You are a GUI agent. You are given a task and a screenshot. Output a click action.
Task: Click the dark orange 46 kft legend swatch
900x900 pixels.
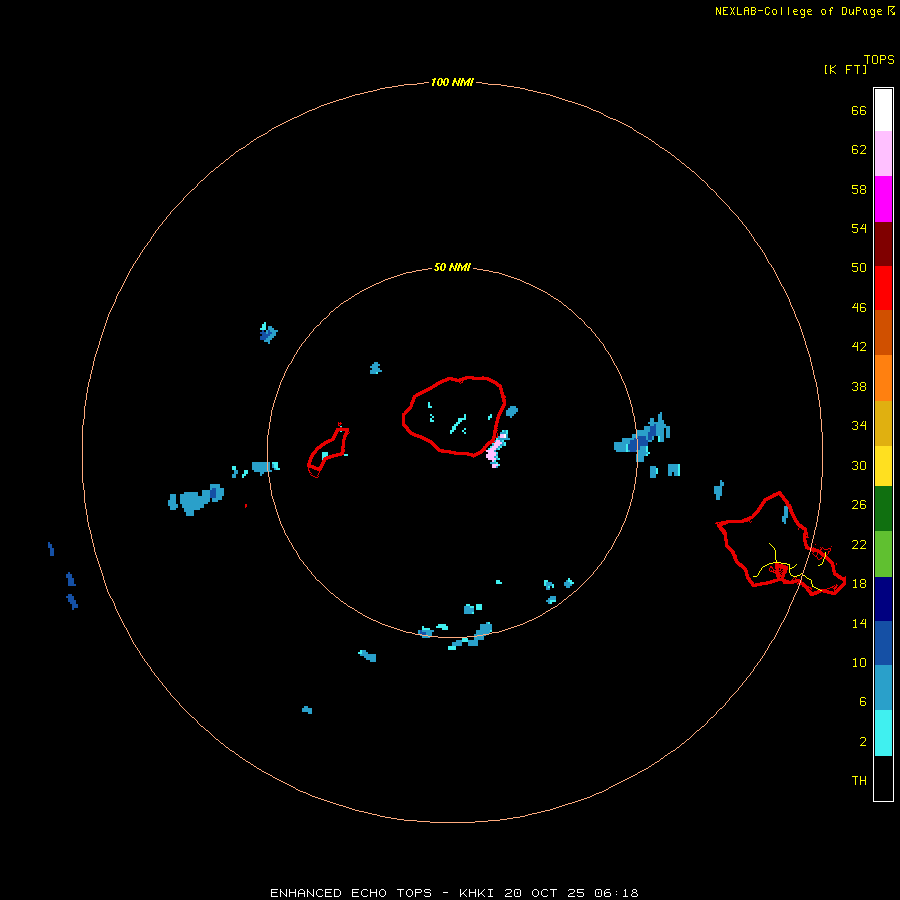click(x=883, y=332)
